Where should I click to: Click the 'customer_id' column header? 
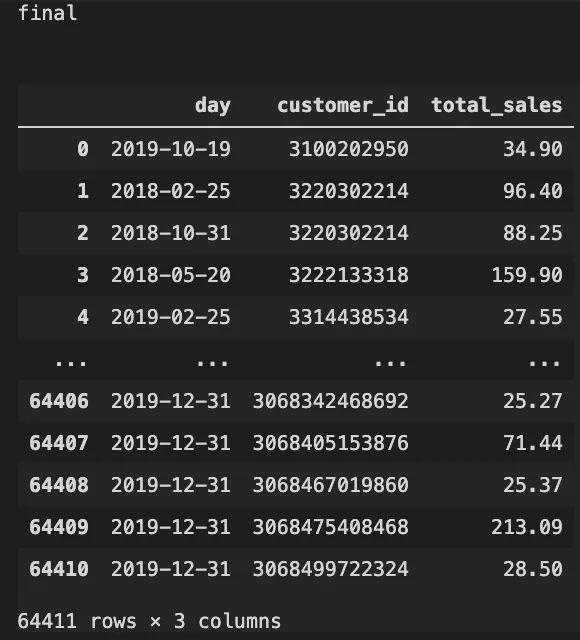click(x=343, y=105)
